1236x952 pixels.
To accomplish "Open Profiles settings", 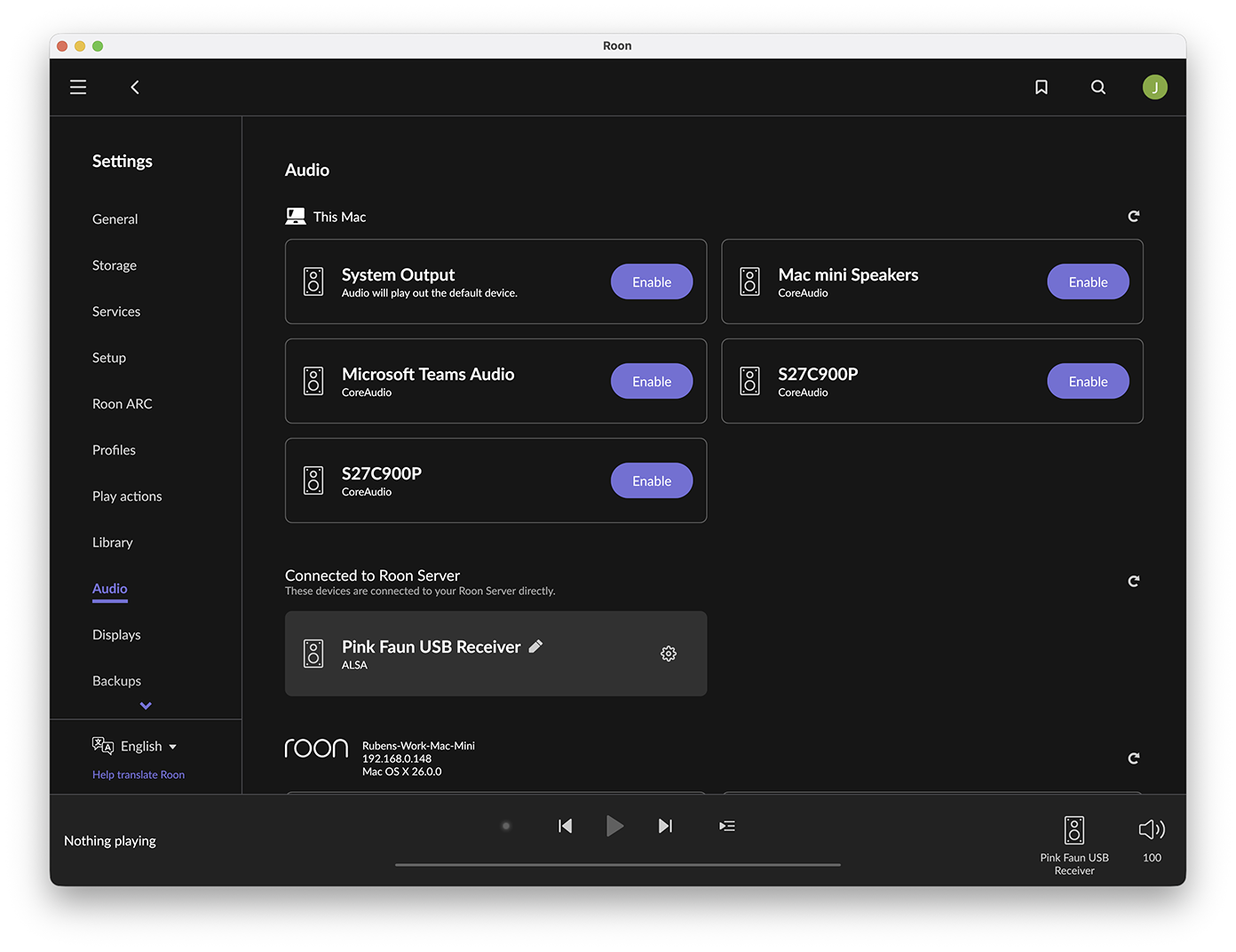I will 114,450.
